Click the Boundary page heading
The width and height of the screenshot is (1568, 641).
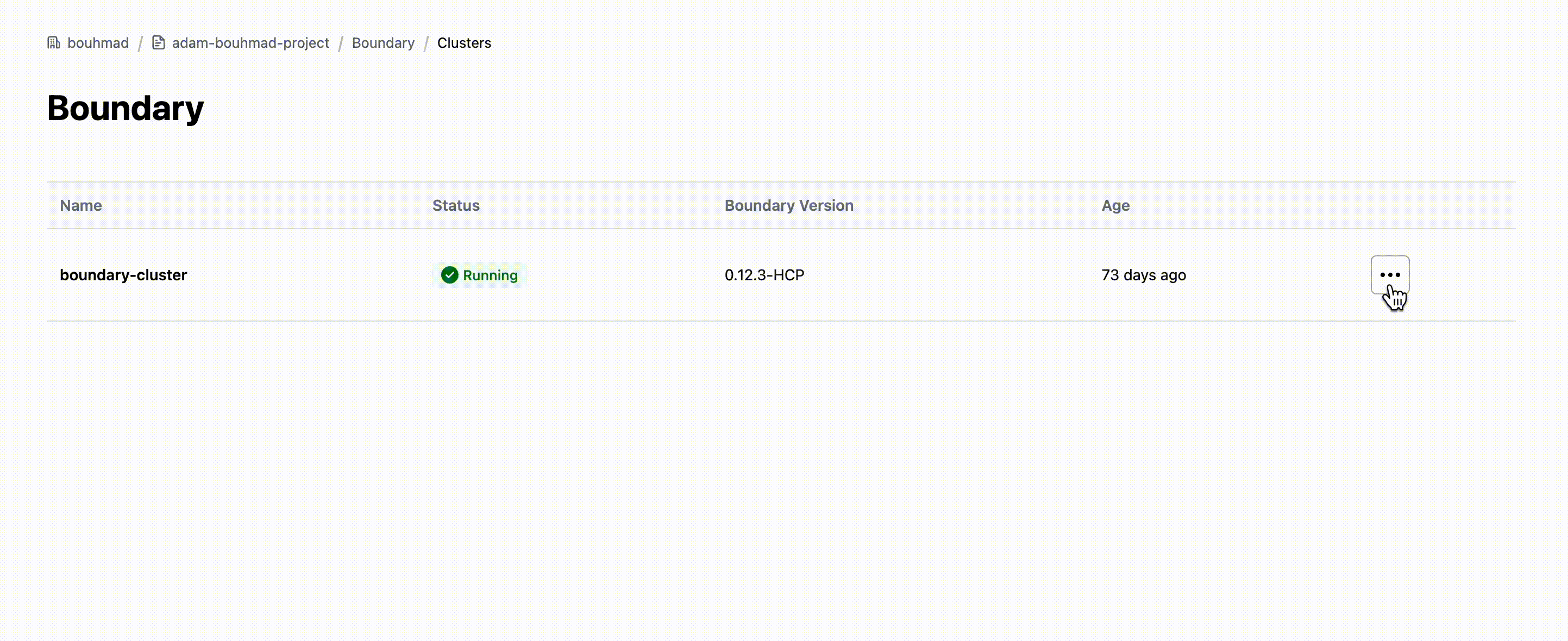pyautogui.click(x=126, y=108)
